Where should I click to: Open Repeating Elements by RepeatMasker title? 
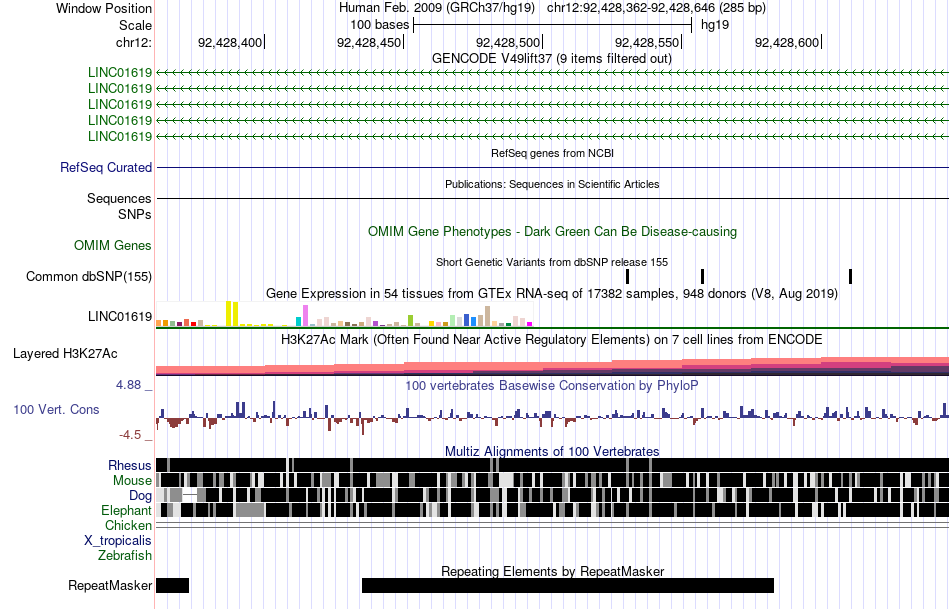tap(553, 571)
